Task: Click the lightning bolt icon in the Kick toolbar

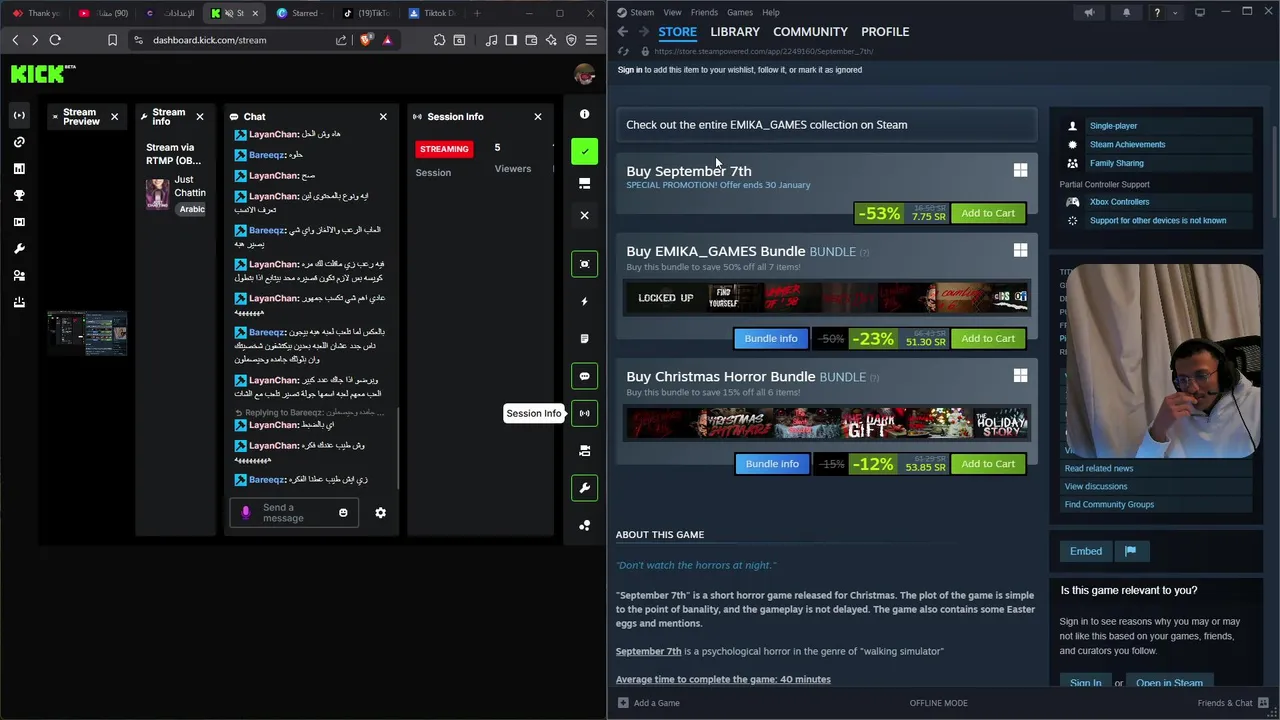Action: [585, 301]
